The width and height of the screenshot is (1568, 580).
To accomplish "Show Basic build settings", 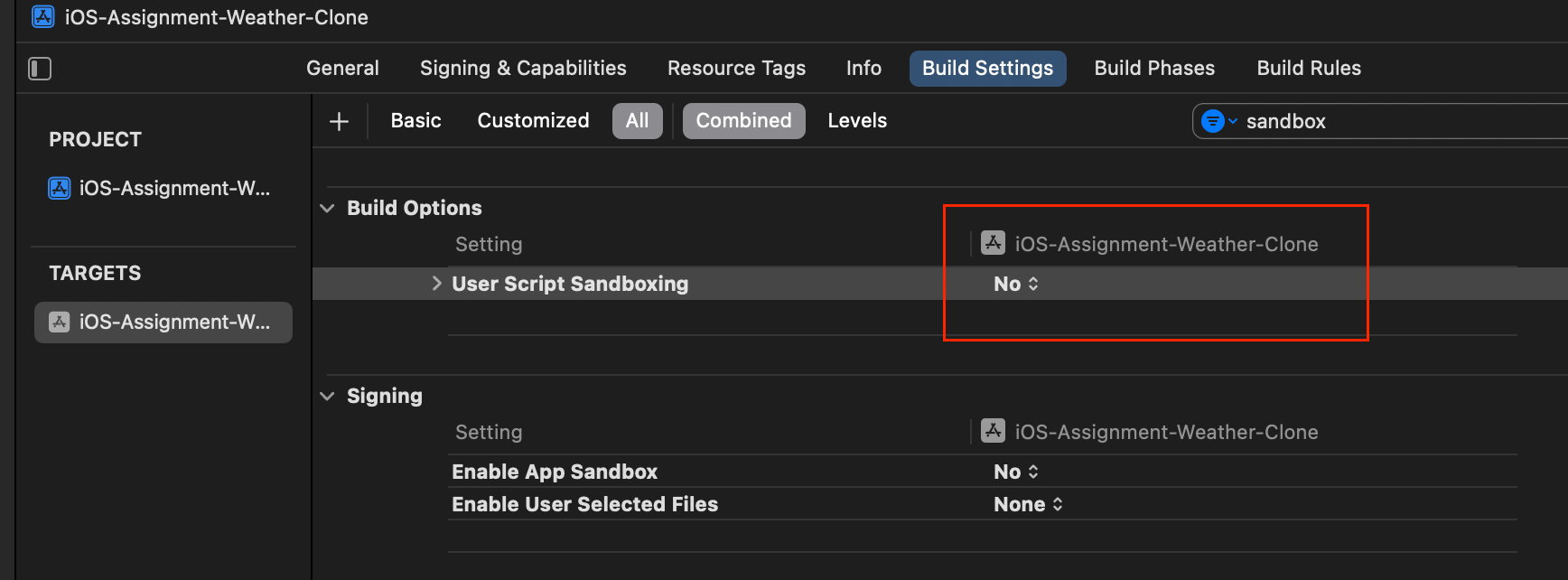I will [x=415, y=121].
